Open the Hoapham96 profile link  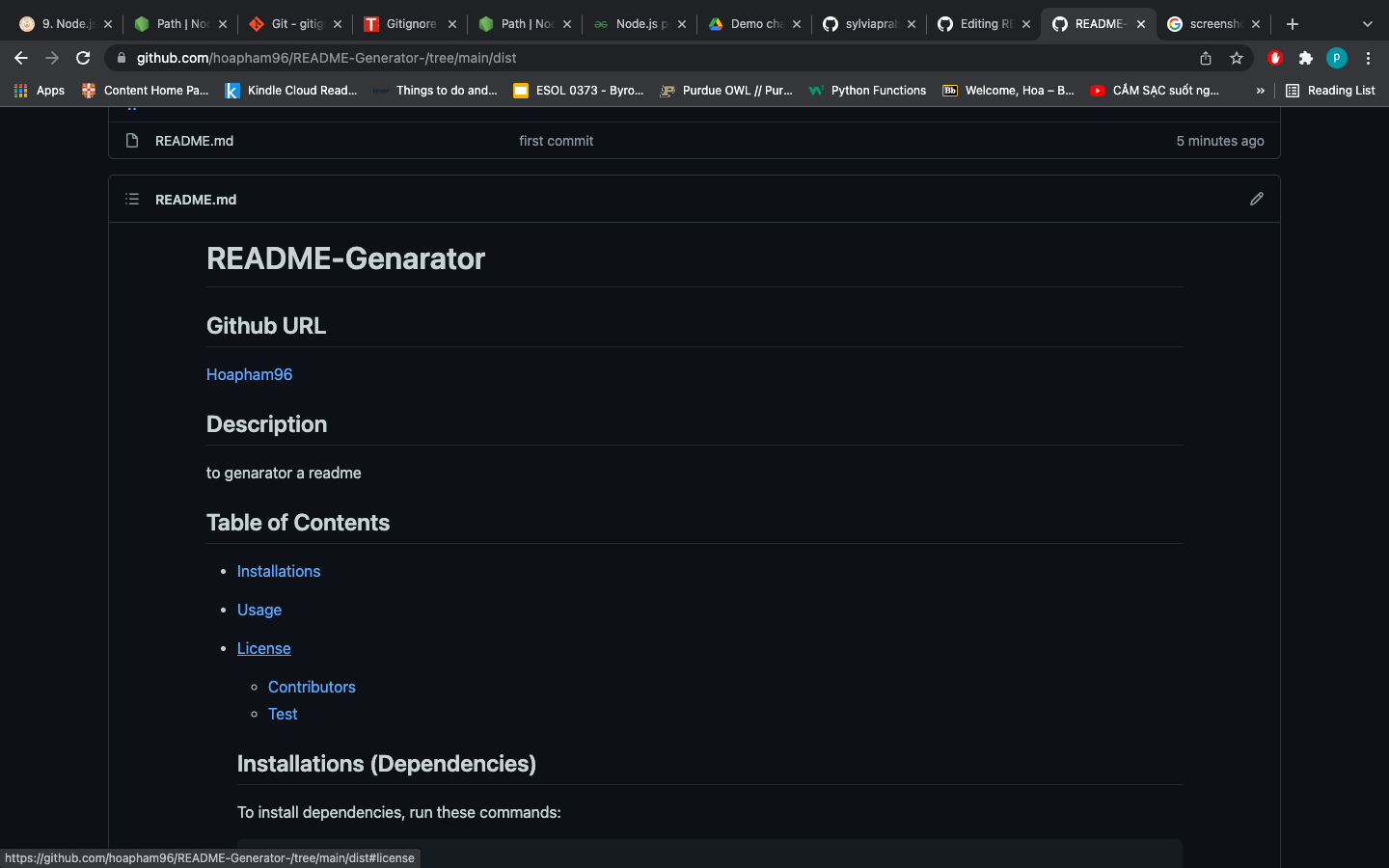coord(249,374)
